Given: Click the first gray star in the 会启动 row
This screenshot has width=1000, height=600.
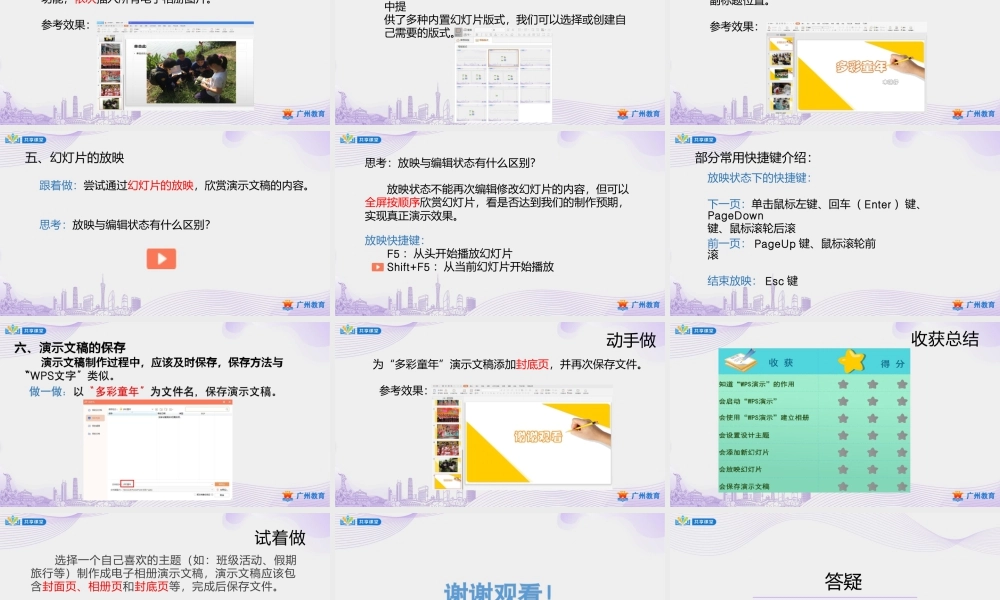Looking at the screenshot, I should coord(843,401).
